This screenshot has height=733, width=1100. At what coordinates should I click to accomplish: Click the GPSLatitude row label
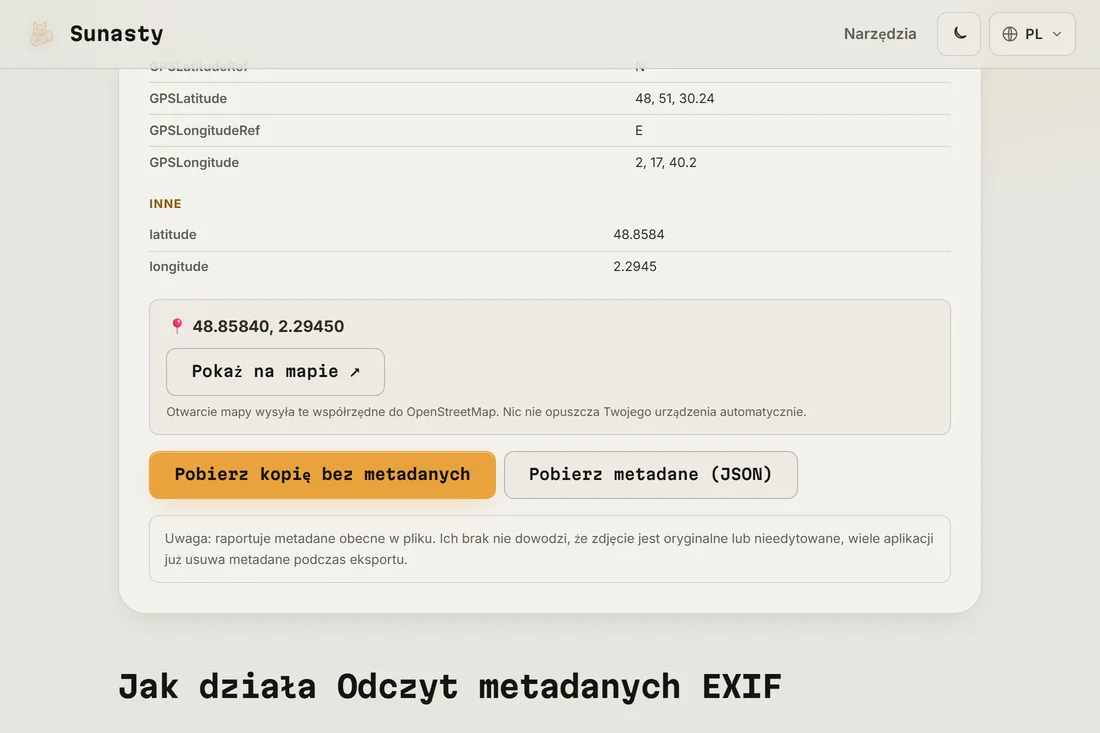188,98
